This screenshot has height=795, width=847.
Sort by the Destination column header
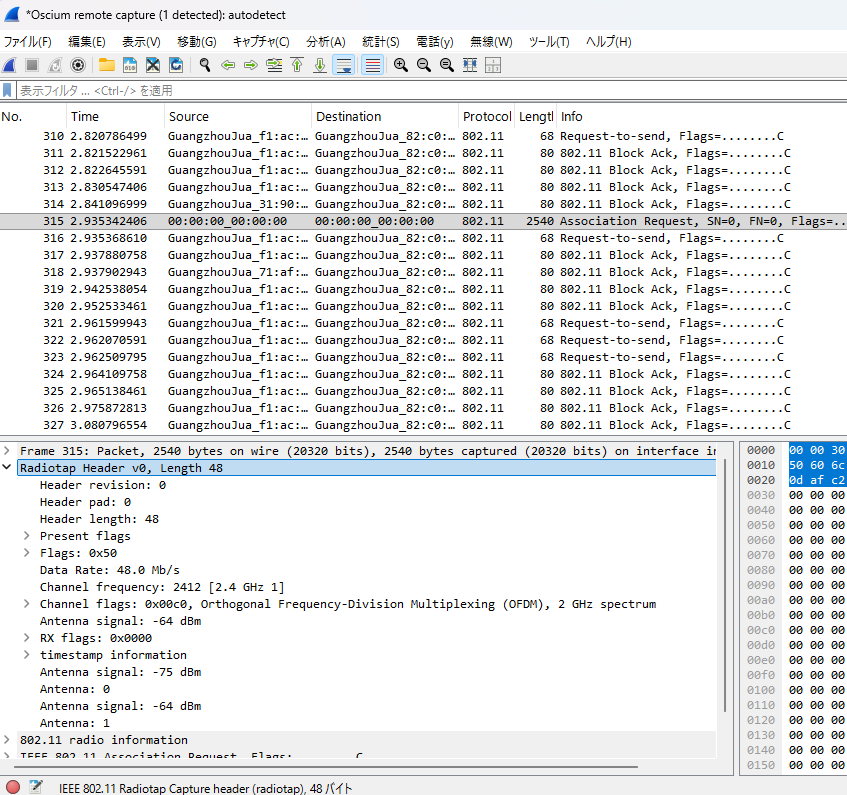pos(385,117)
